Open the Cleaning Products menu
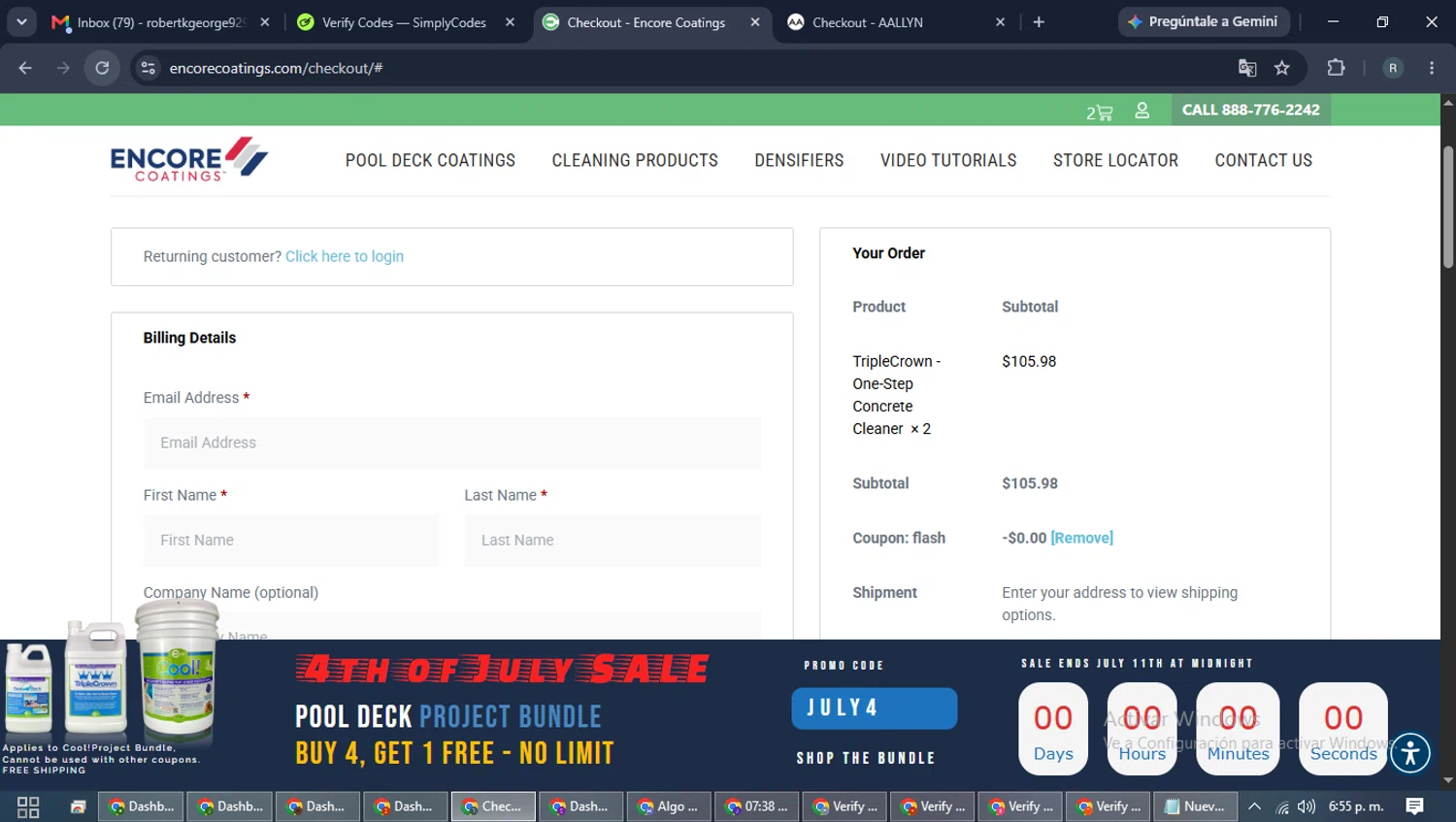The image size is (1456, 822). tap(635, 160)
